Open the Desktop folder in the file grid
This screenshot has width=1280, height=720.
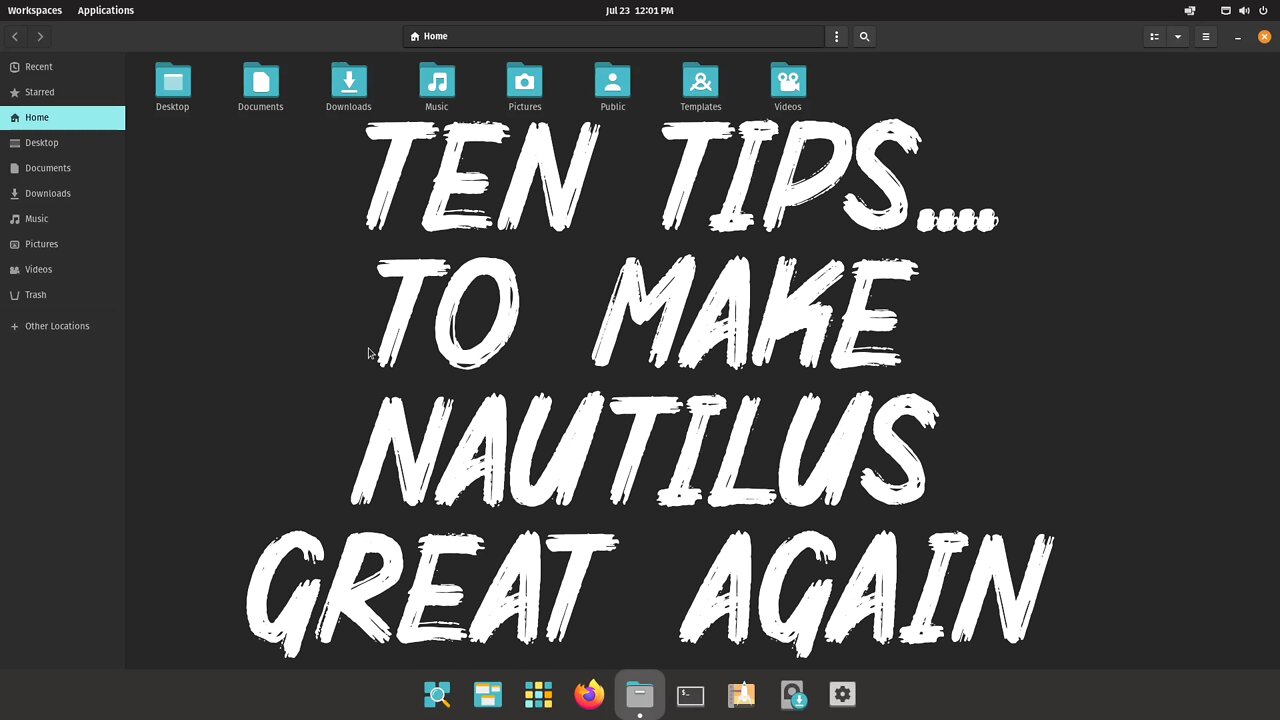[172, 87]
